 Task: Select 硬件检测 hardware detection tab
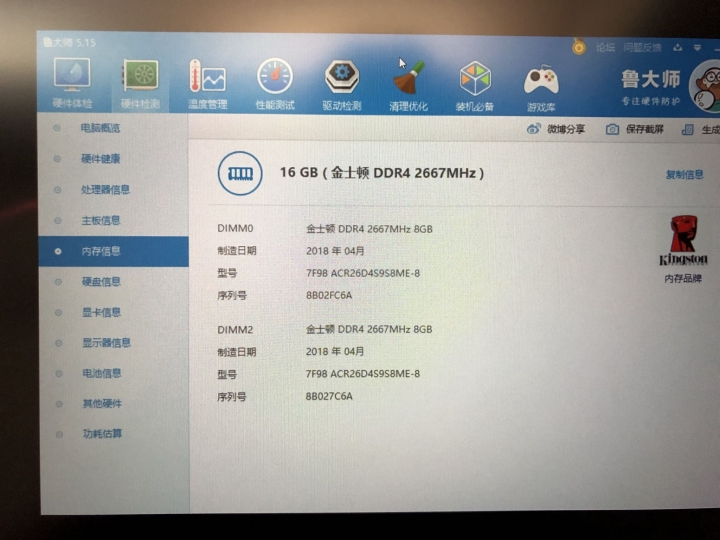(140, 84)
